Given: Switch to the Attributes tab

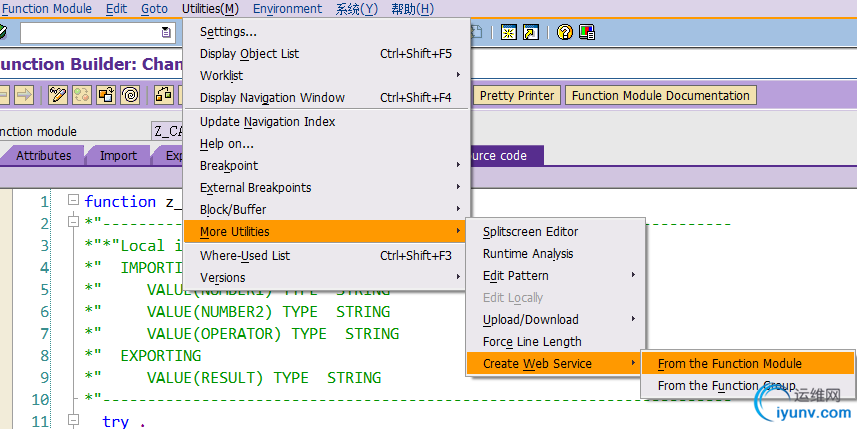Looking at the screenshot, I should pyautogui.click(x=43, y=155).
